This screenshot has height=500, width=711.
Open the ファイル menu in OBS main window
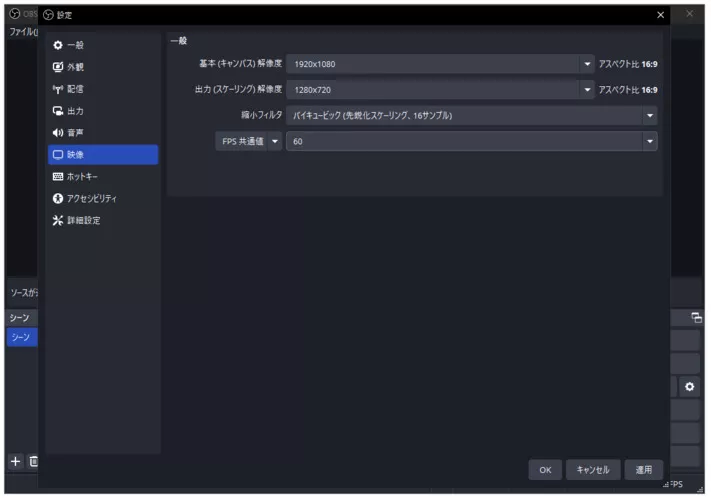click(24, 32)
